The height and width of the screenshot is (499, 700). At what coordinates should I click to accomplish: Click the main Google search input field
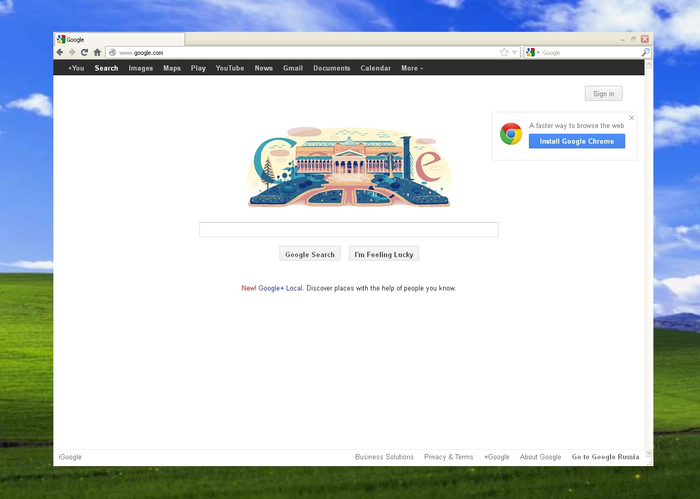[349, 229]
